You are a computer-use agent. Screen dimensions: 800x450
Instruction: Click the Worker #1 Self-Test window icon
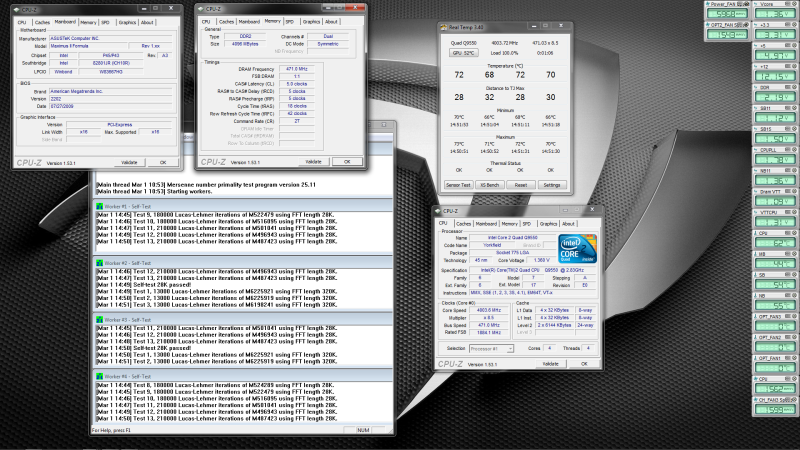[98, 206]
